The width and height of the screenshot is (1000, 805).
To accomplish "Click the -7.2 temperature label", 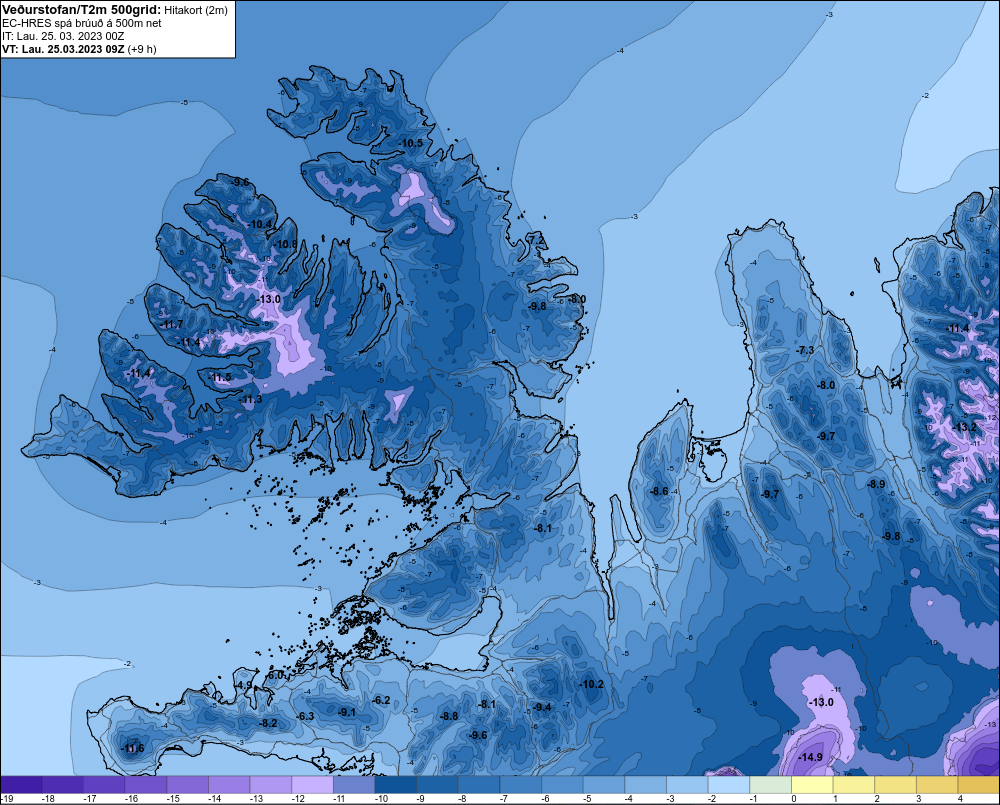I will (537, 239).
